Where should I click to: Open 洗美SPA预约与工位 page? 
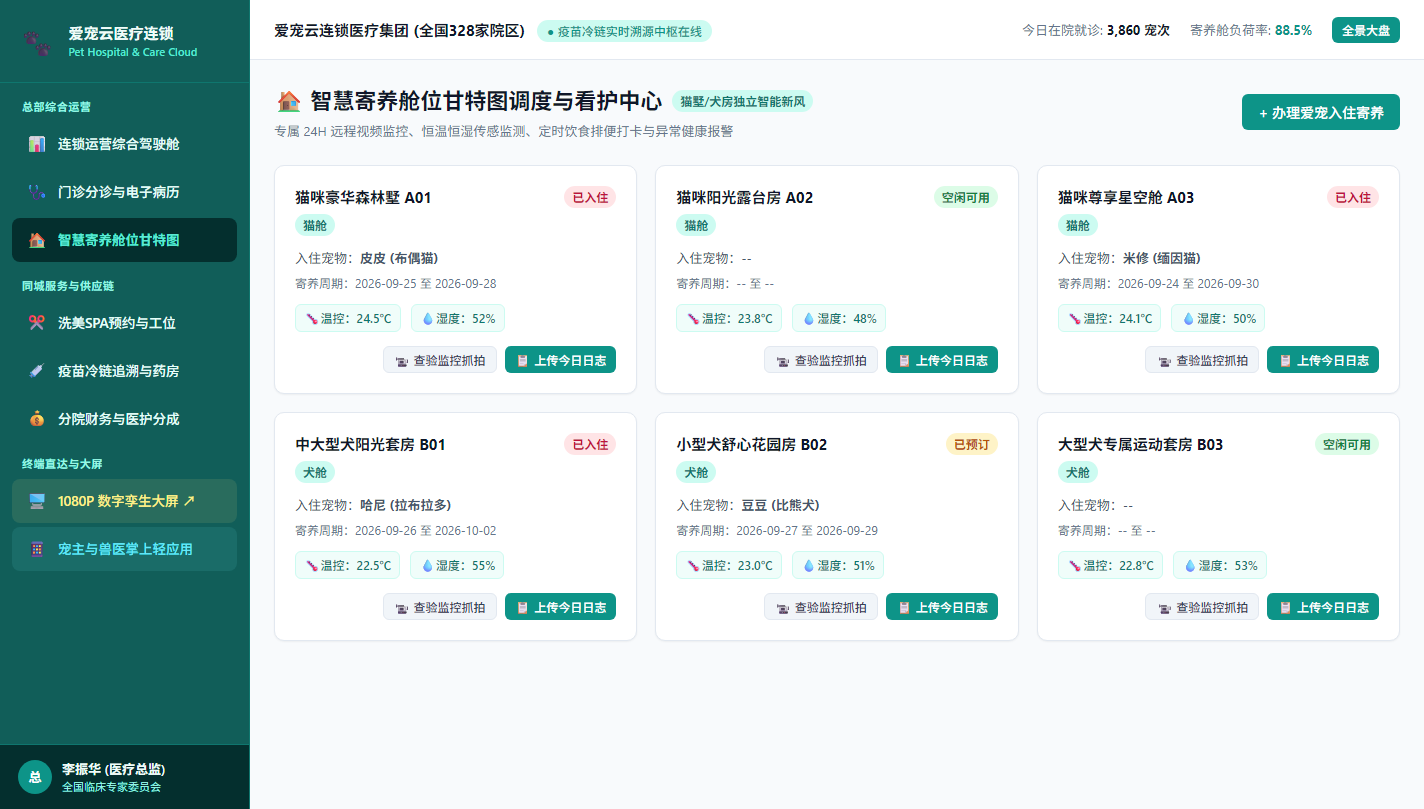click(124, 323)
